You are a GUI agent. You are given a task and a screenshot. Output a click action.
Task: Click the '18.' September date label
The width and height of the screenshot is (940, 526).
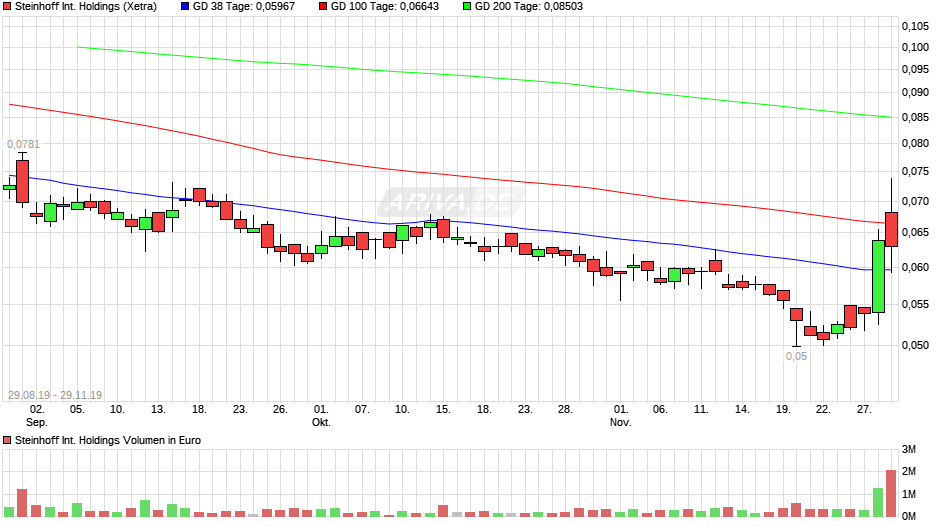pyautogui.click(x=199, y=409)
